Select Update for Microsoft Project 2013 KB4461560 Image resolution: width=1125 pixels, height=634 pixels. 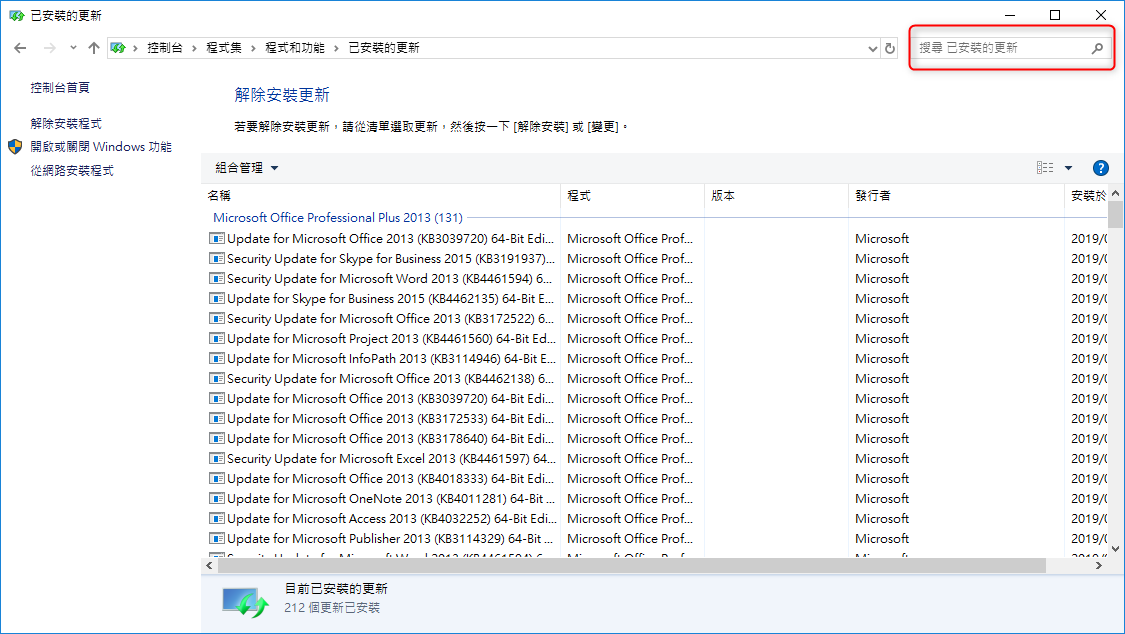click(391, 339)
